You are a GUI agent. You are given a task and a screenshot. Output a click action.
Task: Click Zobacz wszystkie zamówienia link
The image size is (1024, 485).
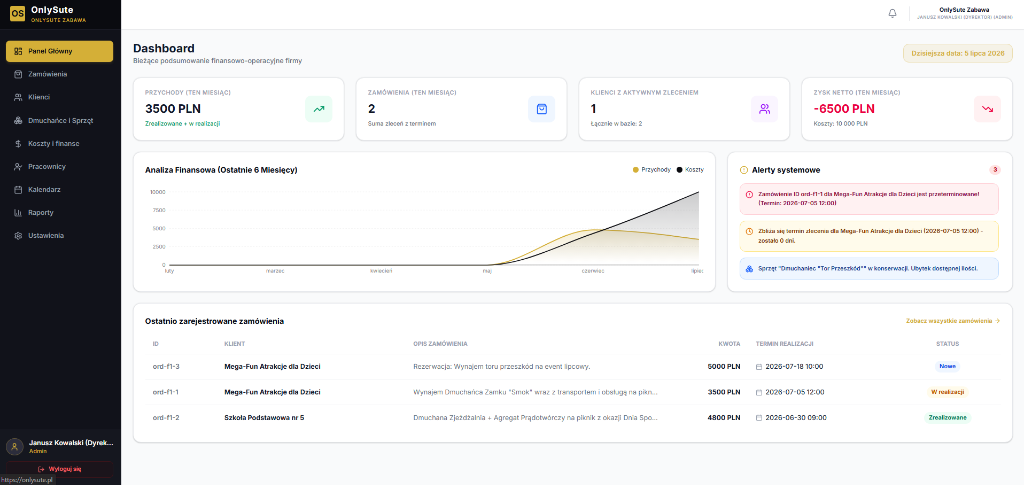pos(953,321)
